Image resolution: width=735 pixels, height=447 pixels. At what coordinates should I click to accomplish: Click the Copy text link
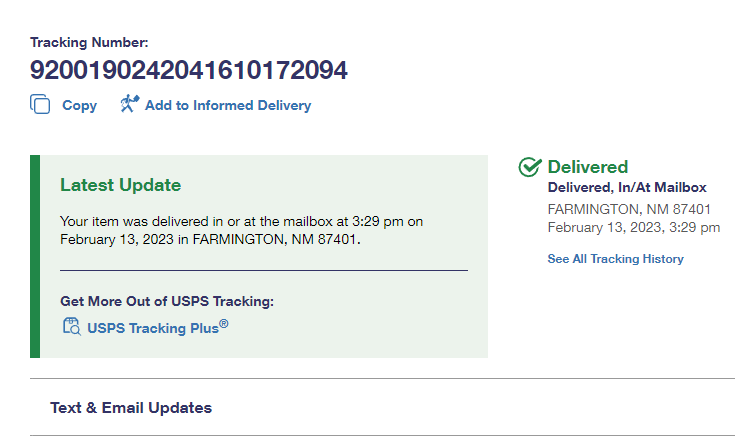click(x=79, y=105)
